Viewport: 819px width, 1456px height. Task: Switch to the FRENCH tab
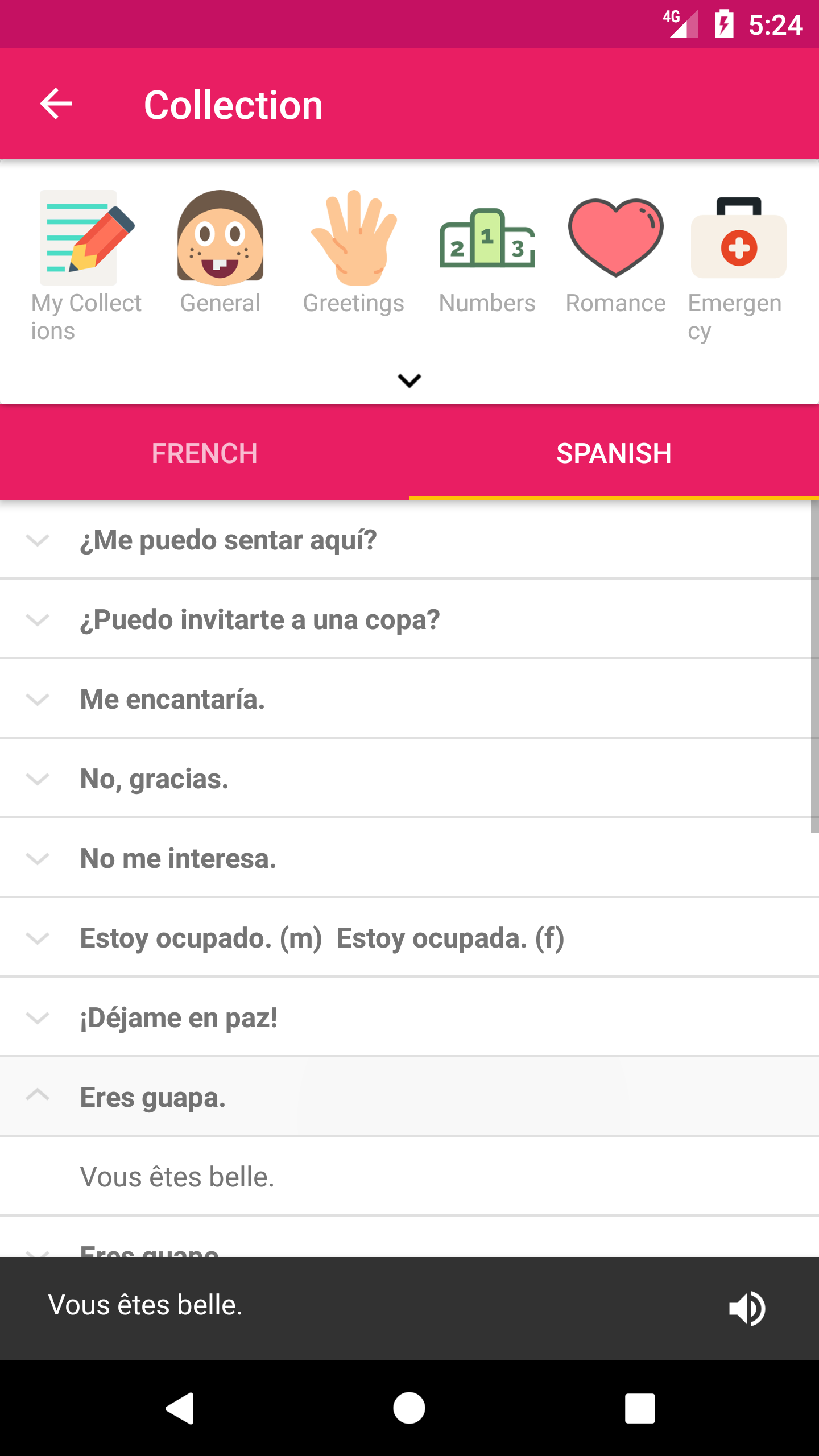click(x=205, y=453)
